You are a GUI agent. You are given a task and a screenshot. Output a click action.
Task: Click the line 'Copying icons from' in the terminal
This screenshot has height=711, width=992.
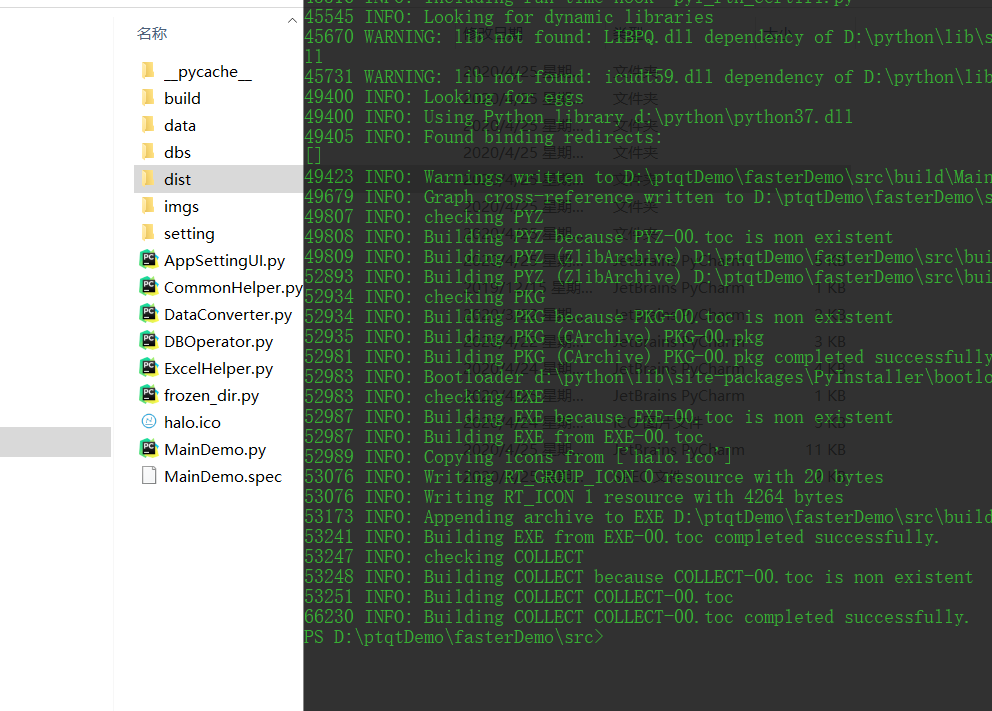coord(518,457)
